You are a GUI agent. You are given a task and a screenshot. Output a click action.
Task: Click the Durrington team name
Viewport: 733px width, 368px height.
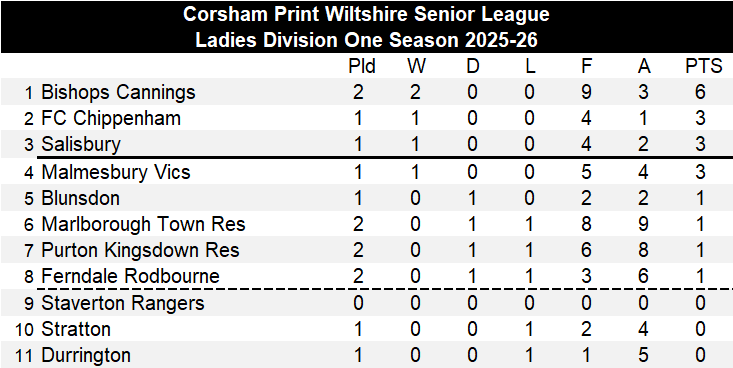(x=86, y=355)
